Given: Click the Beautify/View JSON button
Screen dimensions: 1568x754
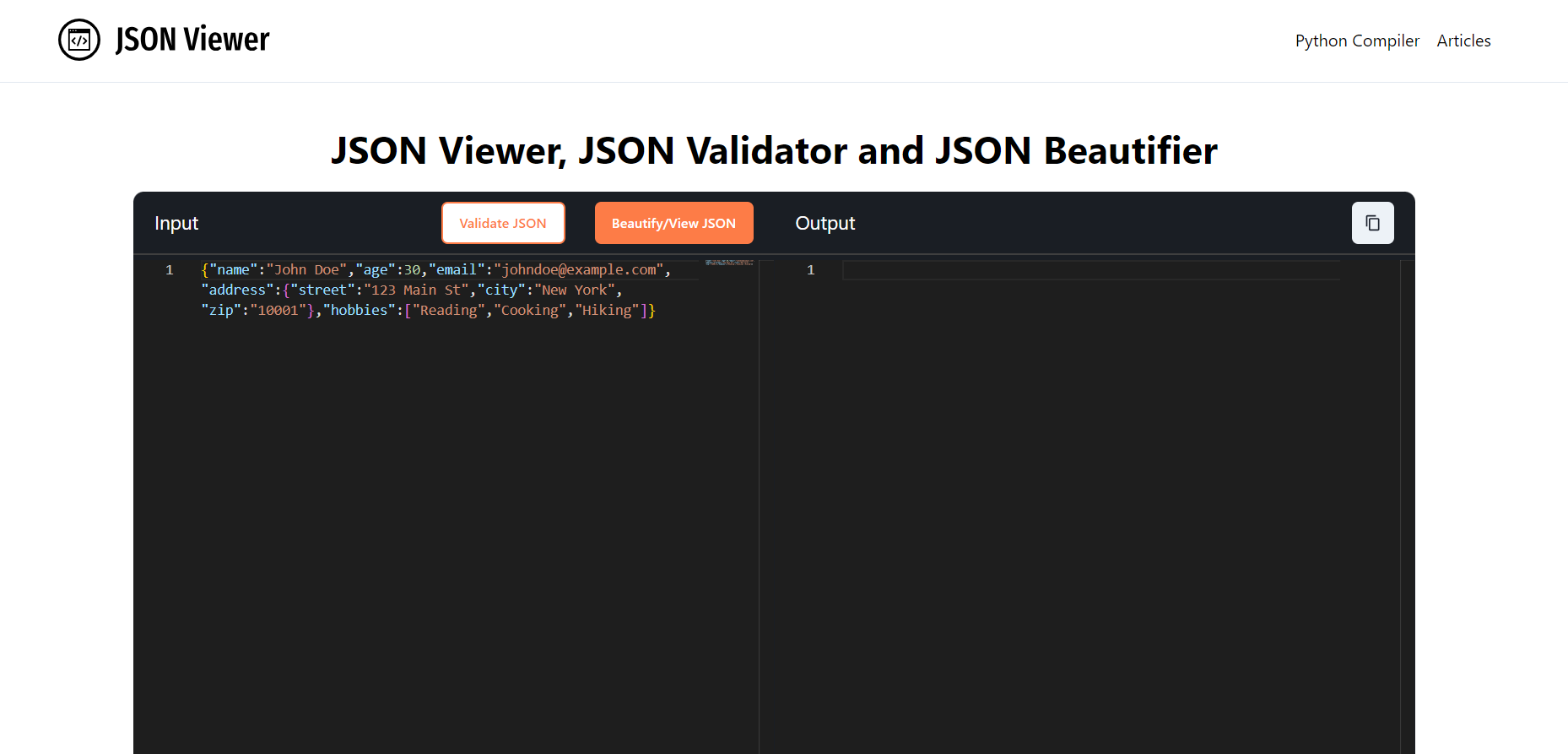Looking at the screenshot, I should point(673,223).
